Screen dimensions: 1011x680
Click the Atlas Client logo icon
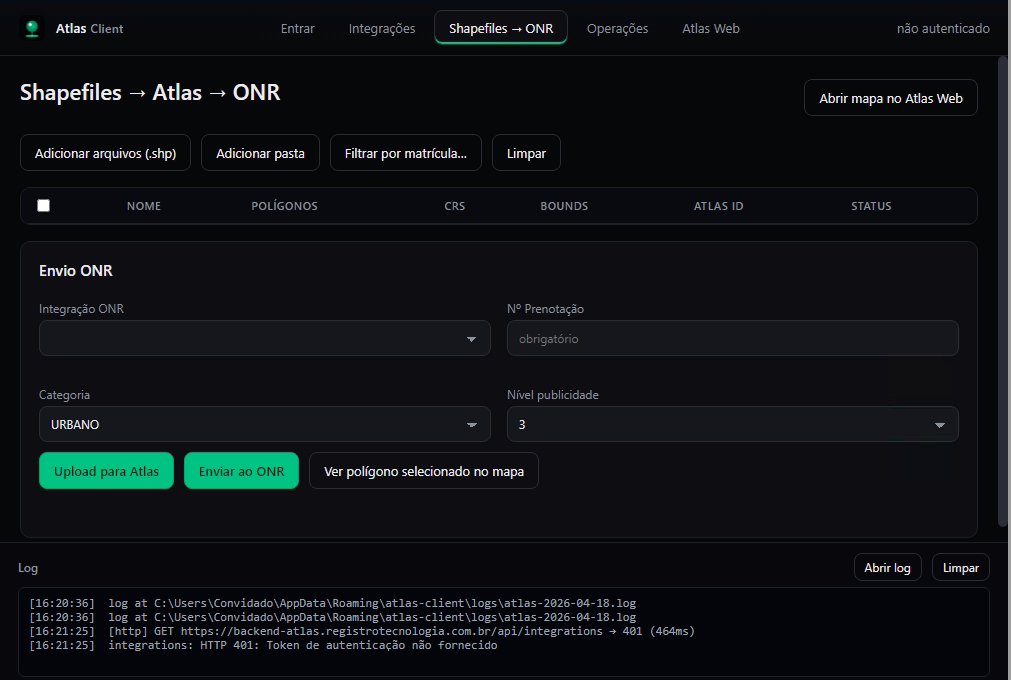[32, 28]
